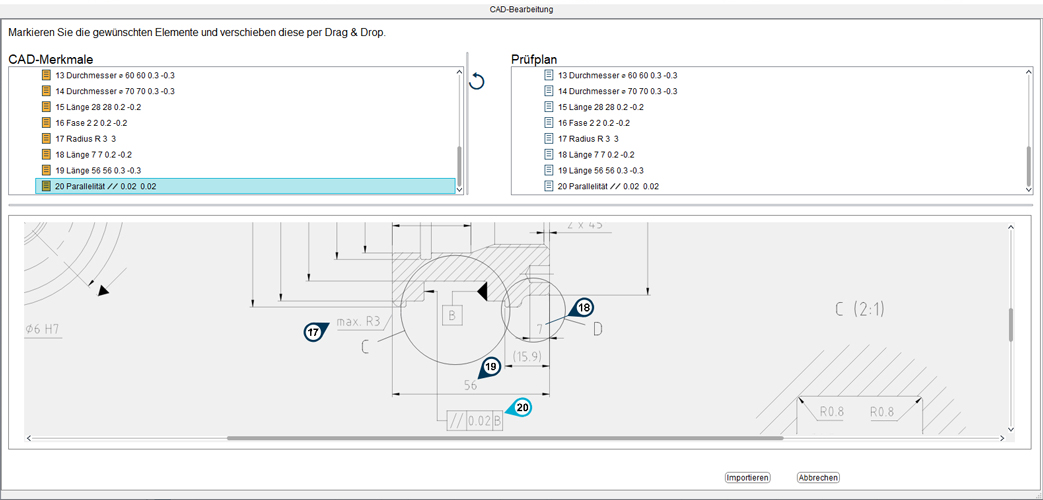Select '16 Fase 2 2 0.2 -0.2' in CAD-Merkmale
1043x500 pixels.
click(91, 123)
